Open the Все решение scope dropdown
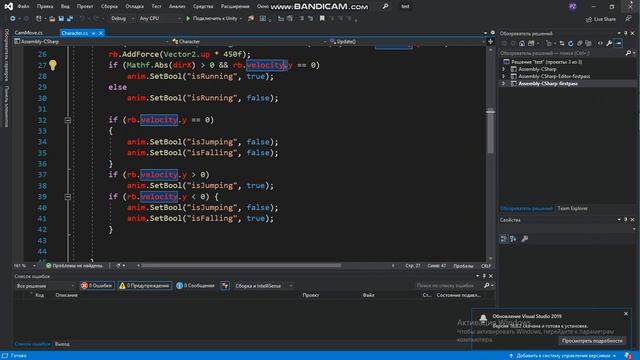 tap(45, 286)
